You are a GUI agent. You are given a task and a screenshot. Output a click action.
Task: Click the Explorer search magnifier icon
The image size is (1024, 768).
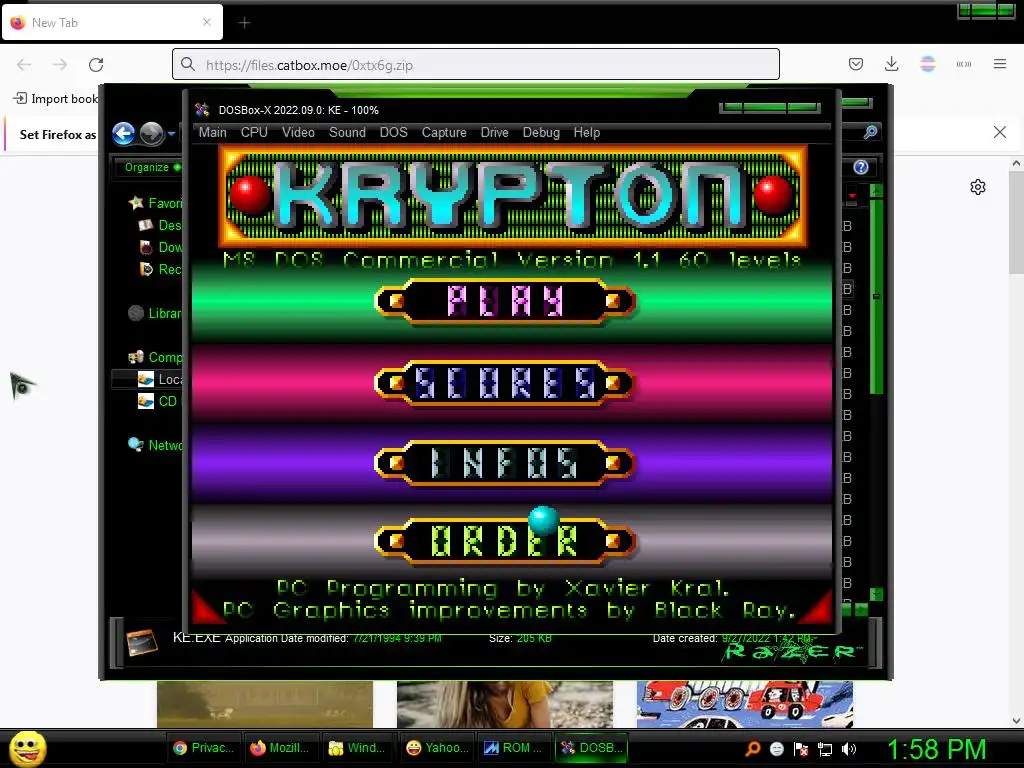click(x=870, y=133)
